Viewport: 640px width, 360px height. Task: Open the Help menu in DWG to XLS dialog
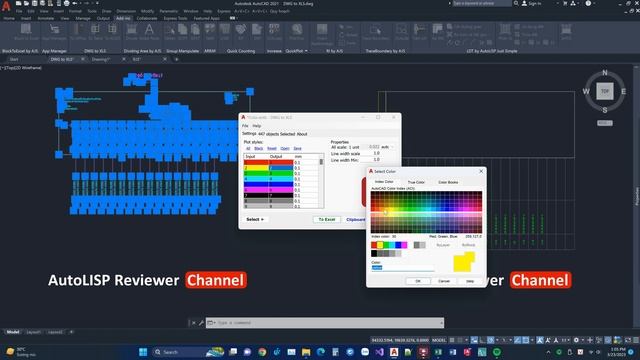point(256,126)
